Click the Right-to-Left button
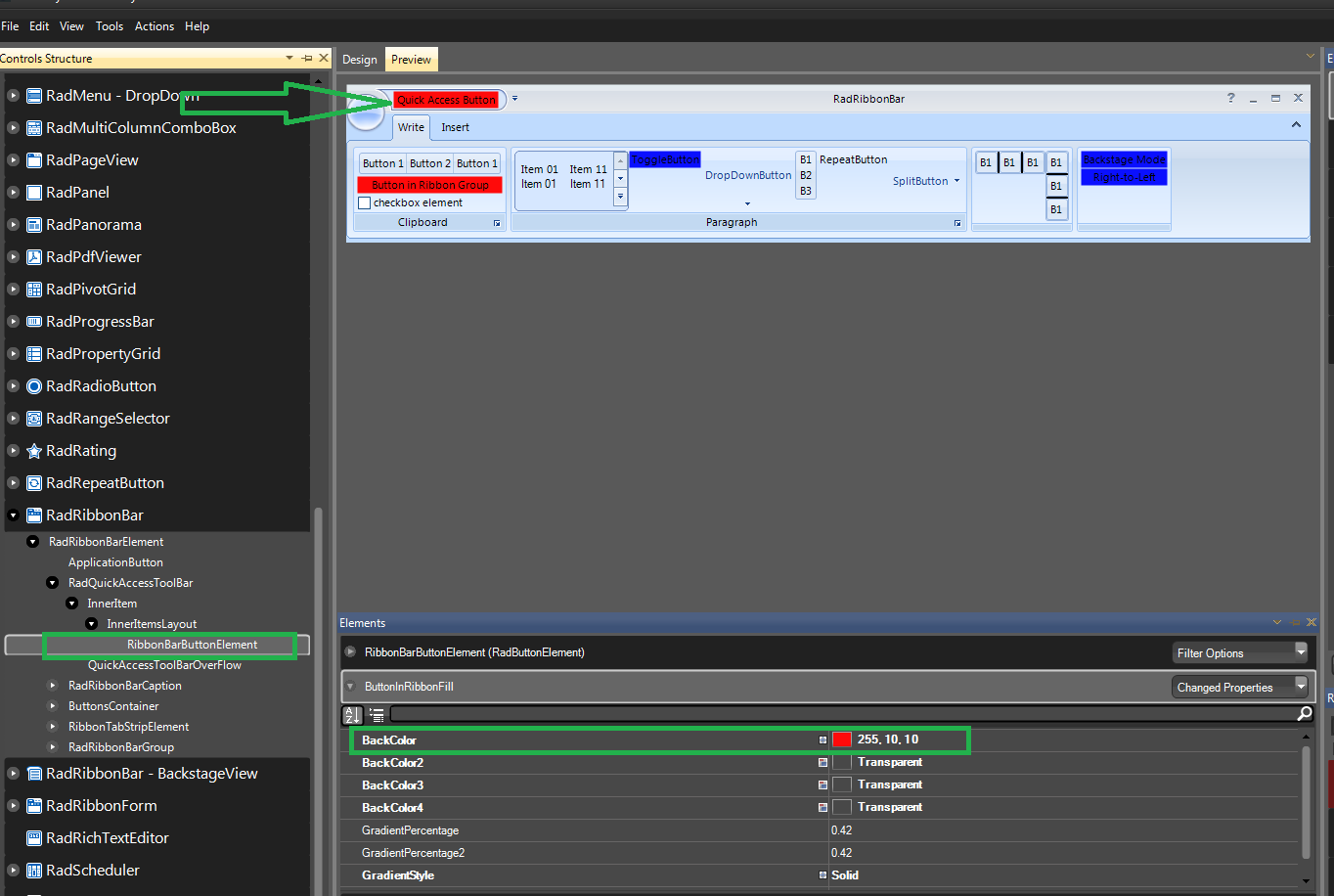Screen dimensions: 1334x896 point(1124,177)
